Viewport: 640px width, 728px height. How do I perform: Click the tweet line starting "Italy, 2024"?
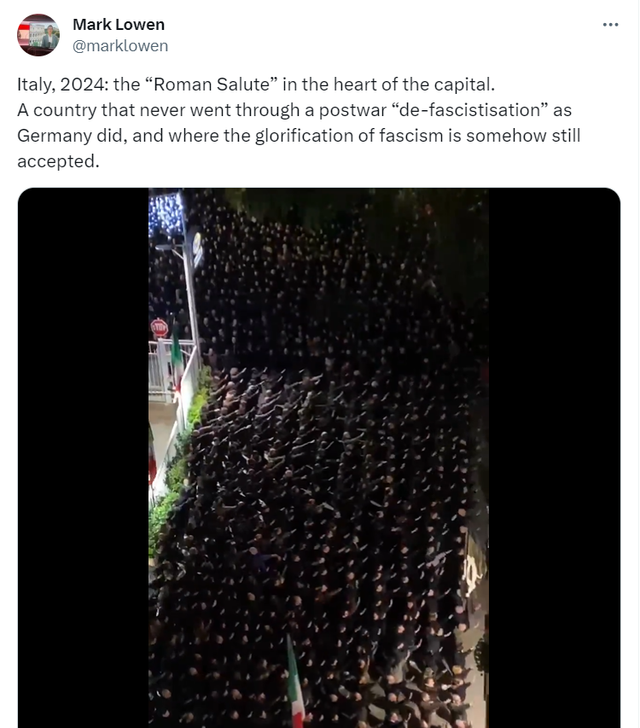(256, 84)
